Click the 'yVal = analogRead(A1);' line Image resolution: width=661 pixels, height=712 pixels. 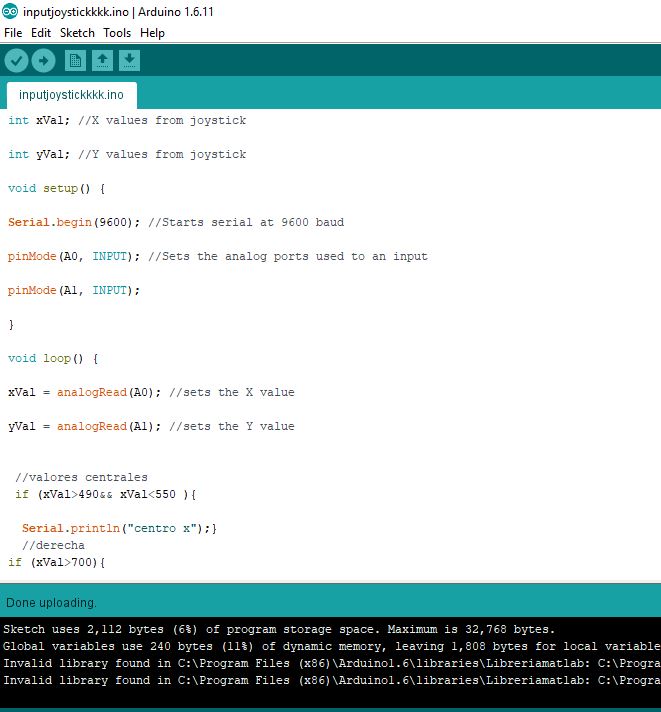pyautogui.click(x=151, y=427)
